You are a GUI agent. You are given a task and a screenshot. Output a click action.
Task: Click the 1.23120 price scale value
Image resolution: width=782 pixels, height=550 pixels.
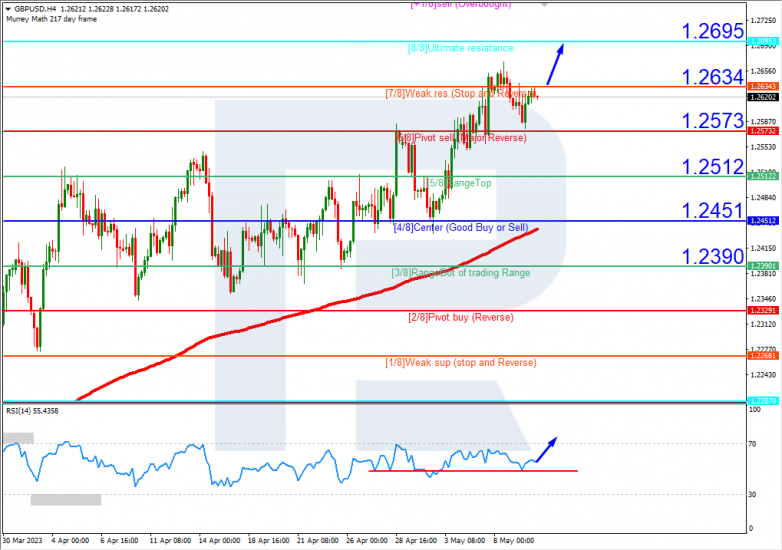click(764, 324)
